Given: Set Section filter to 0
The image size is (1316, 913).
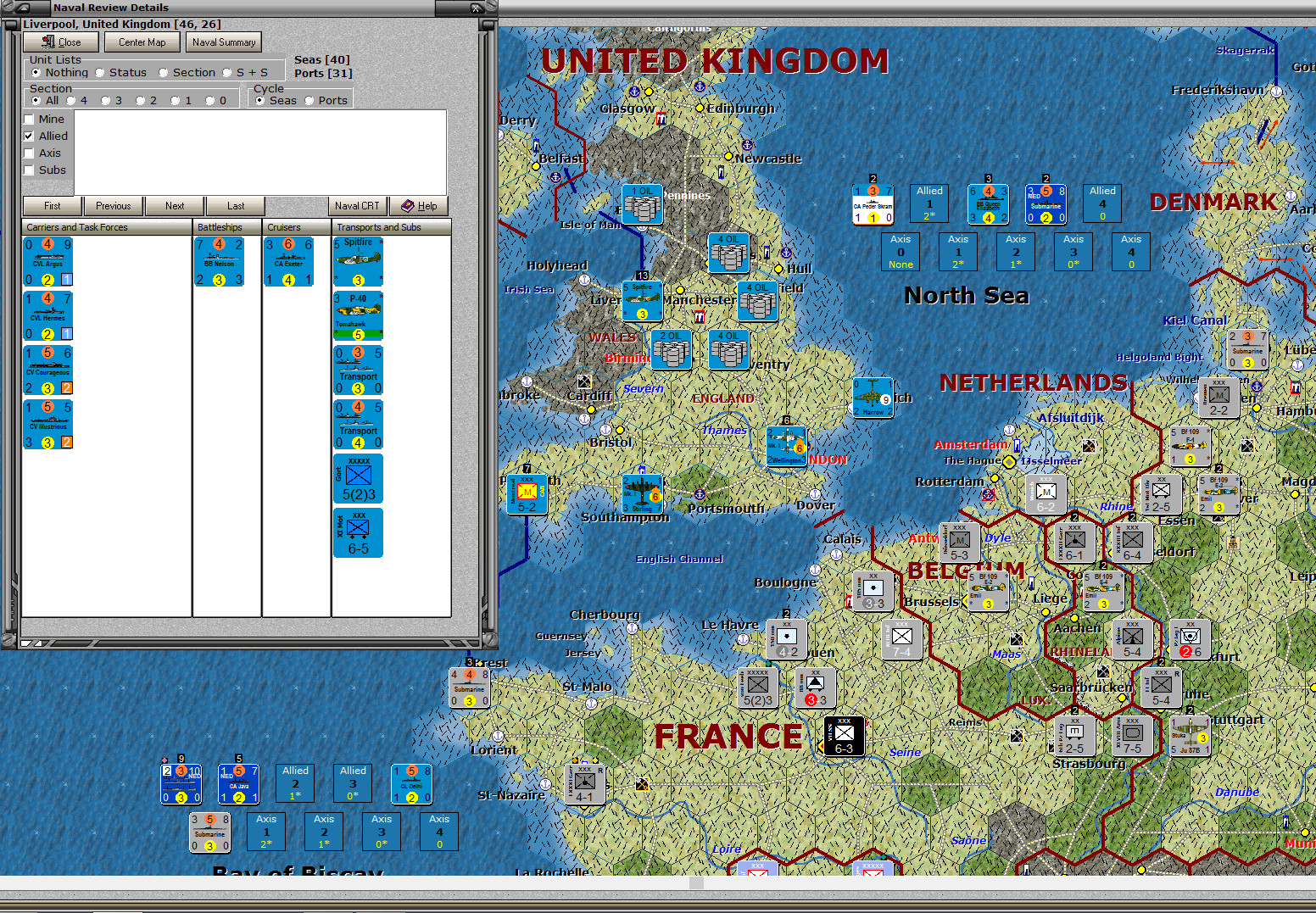Looking at the screenshot, I should (216, 100).
